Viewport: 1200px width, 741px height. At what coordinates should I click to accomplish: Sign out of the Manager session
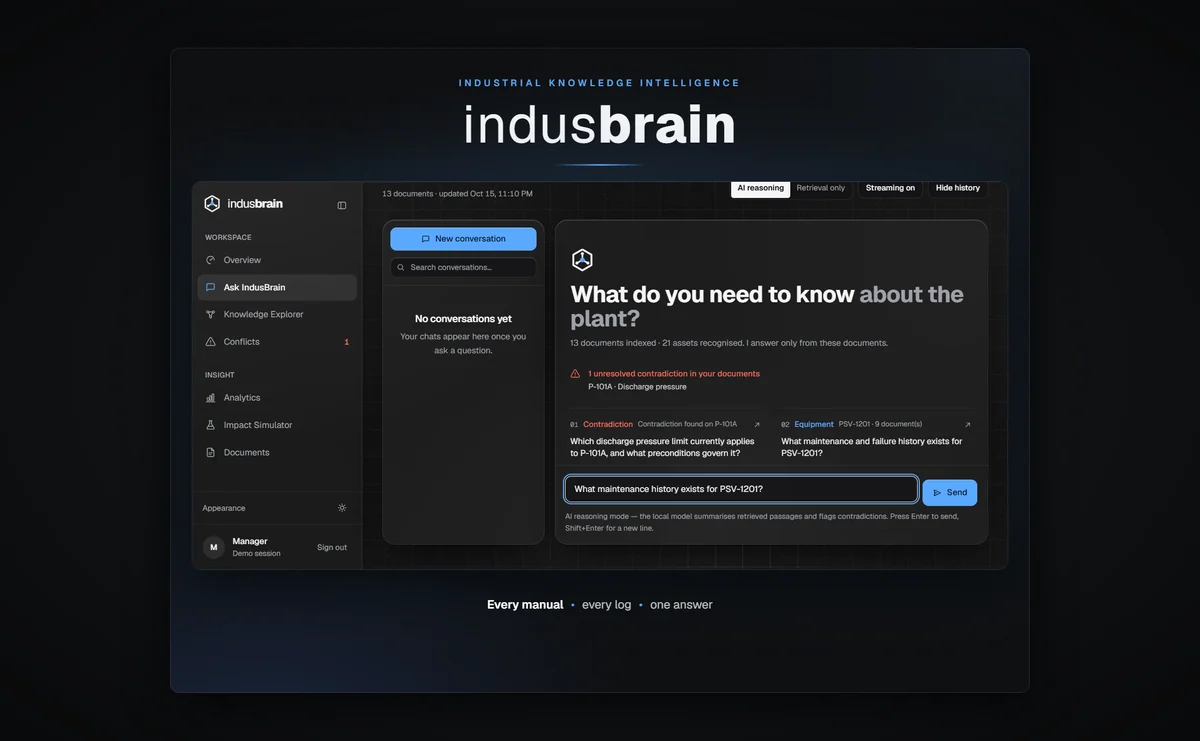pos(332,547)
